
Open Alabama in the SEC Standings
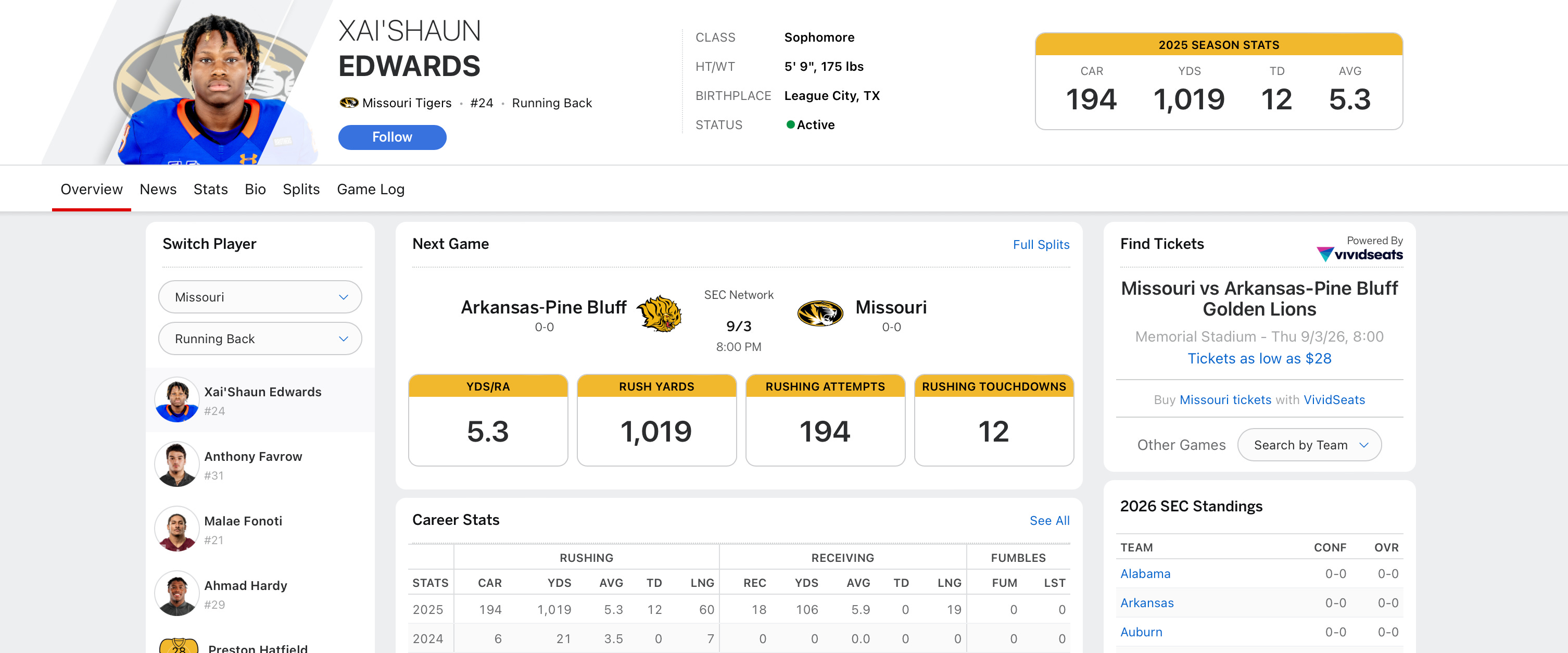coord(1145,574)
